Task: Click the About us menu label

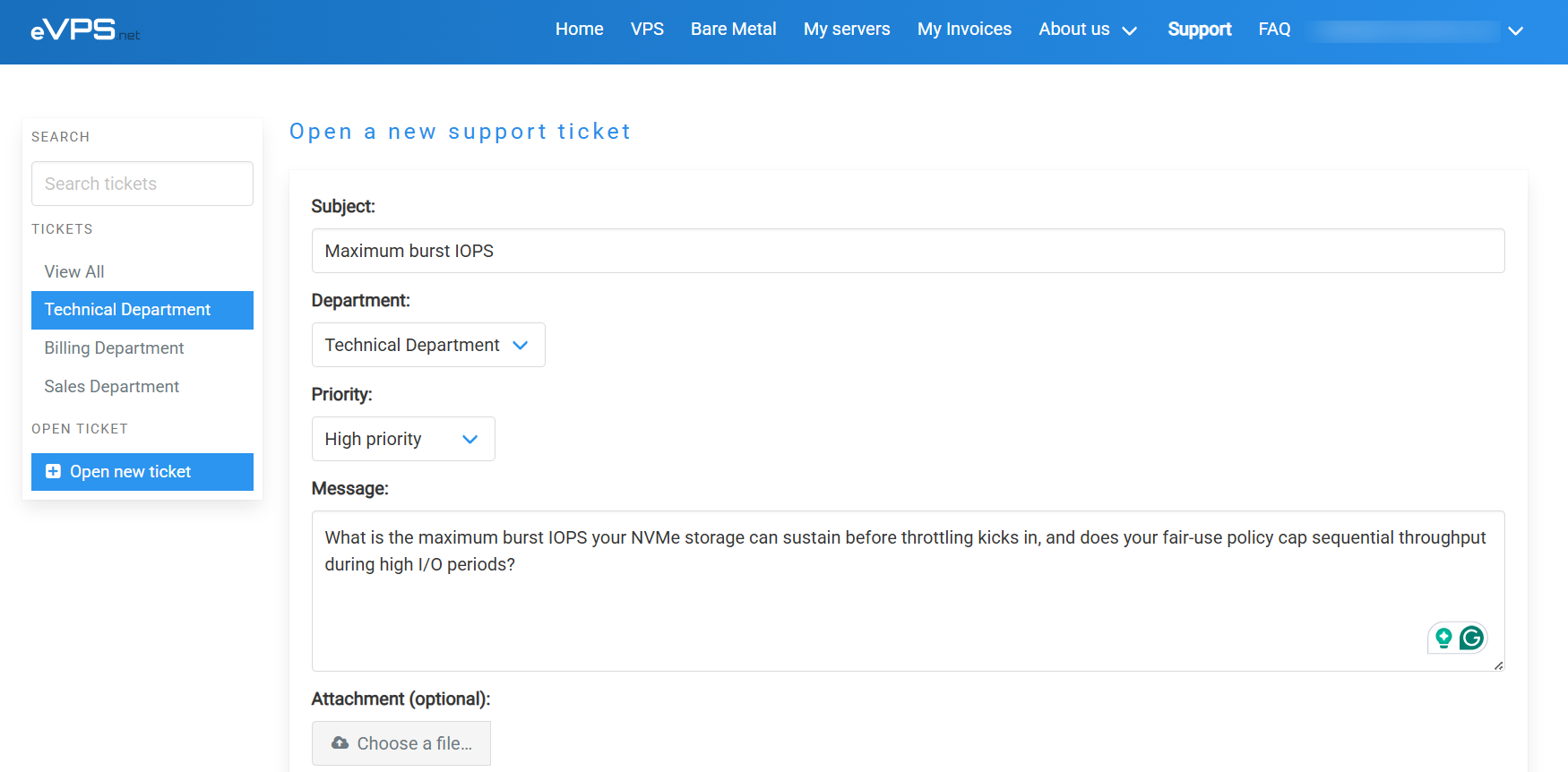Action: click(1074, 30)
